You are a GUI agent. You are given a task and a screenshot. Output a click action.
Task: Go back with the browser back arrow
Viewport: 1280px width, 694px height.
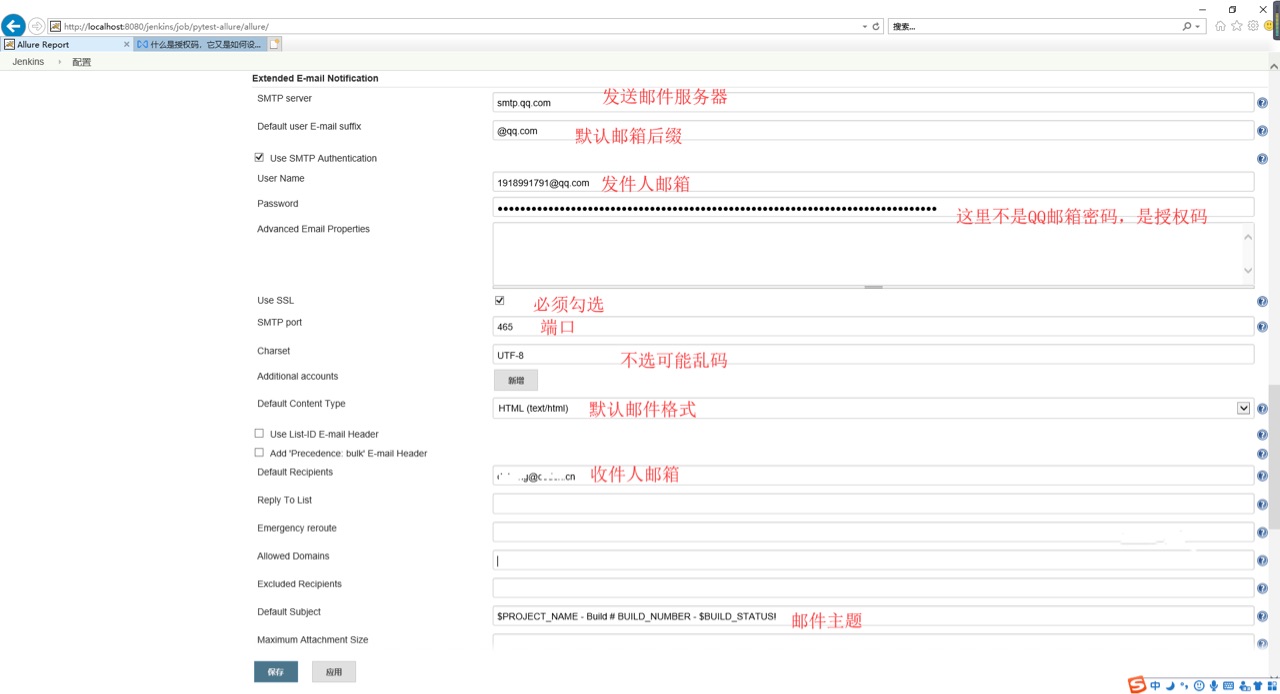(x=13, y=26)
